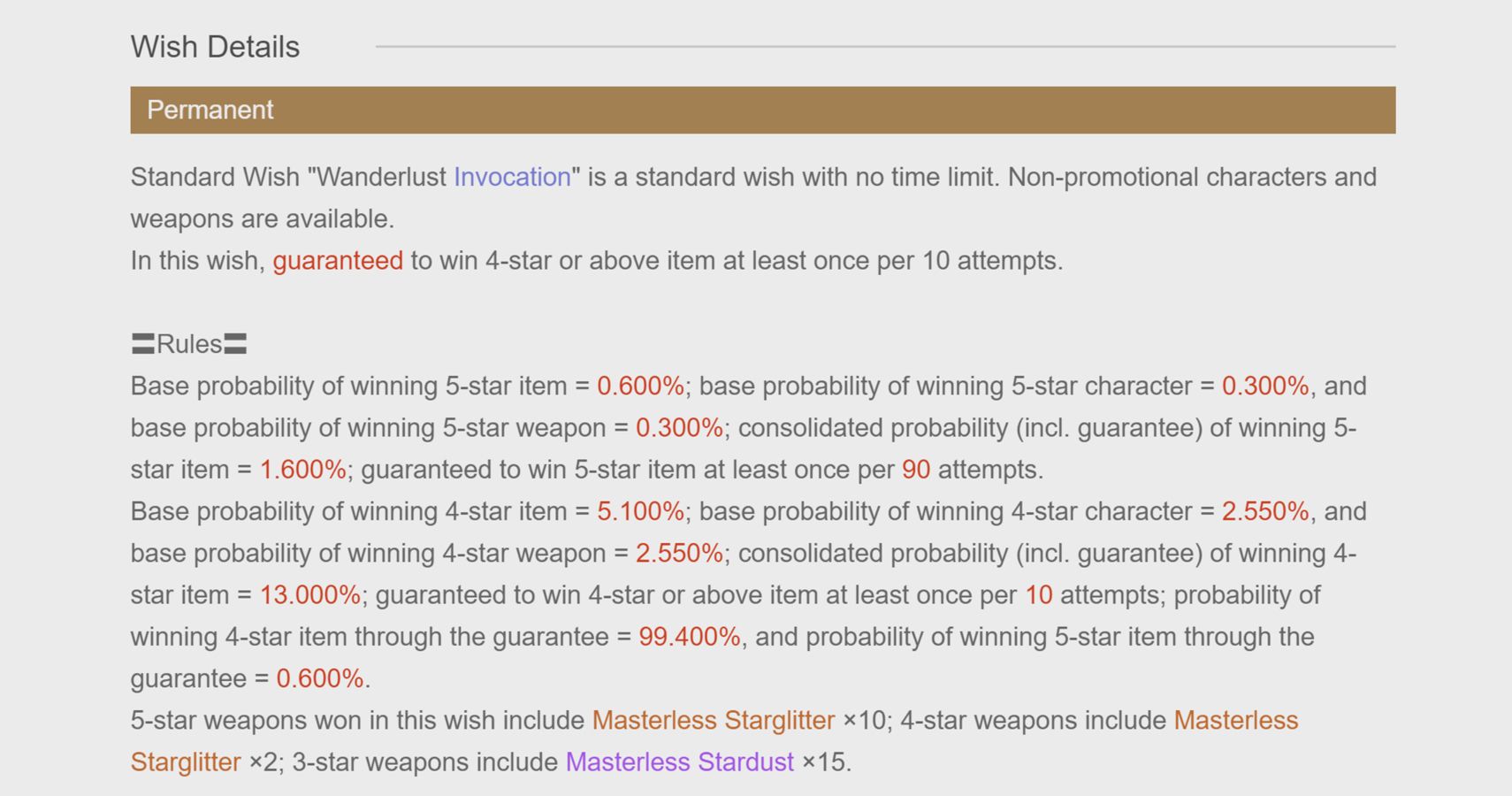Click the right bars icon after Rules
Screen dimensions: 1512x796
point(235,344)
